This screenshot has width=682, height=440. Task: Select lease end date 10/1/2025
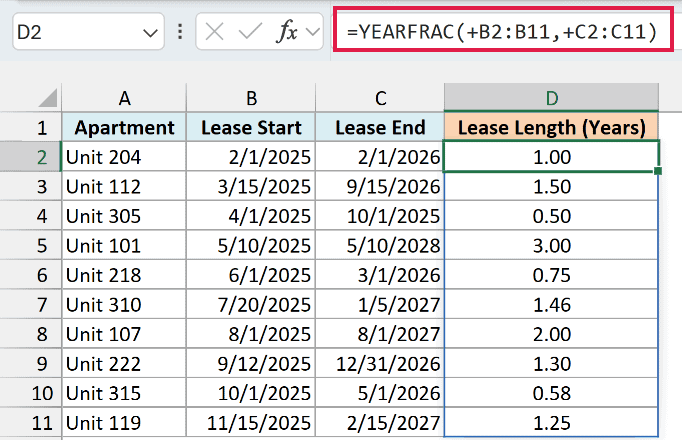380,216
